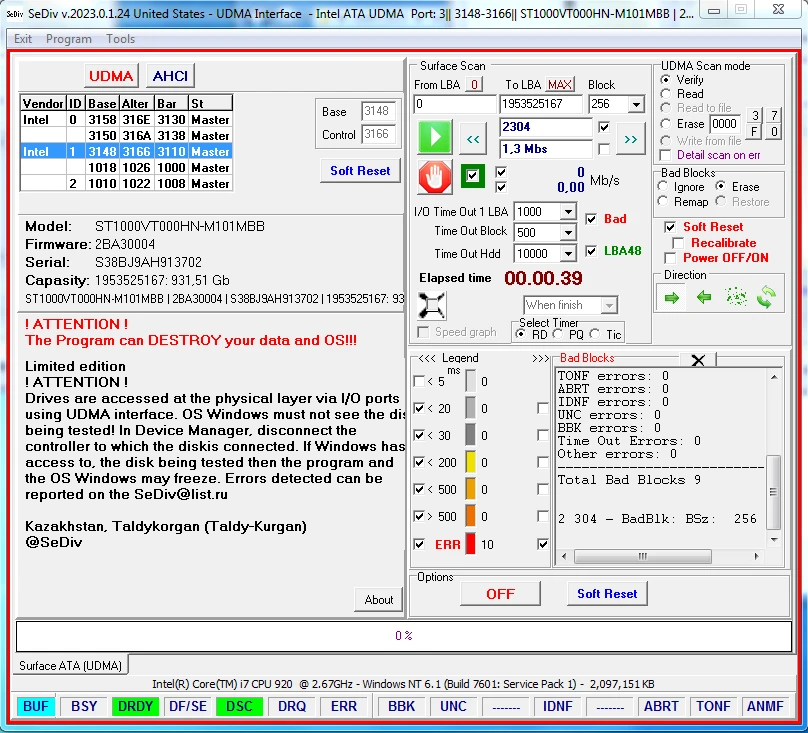
Task: Stop the scan with the red hand icon
Action: tap(435, 177)
